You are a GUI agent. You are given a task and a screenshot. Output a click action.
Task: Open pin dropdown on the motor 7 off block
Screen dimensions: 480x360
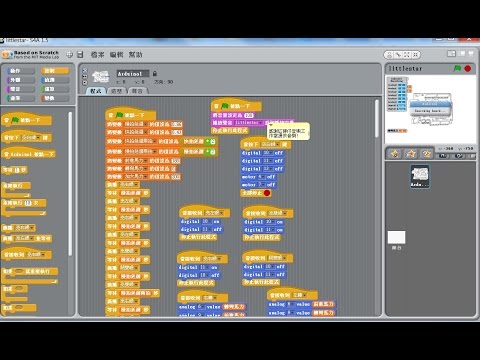pos(262,185)
